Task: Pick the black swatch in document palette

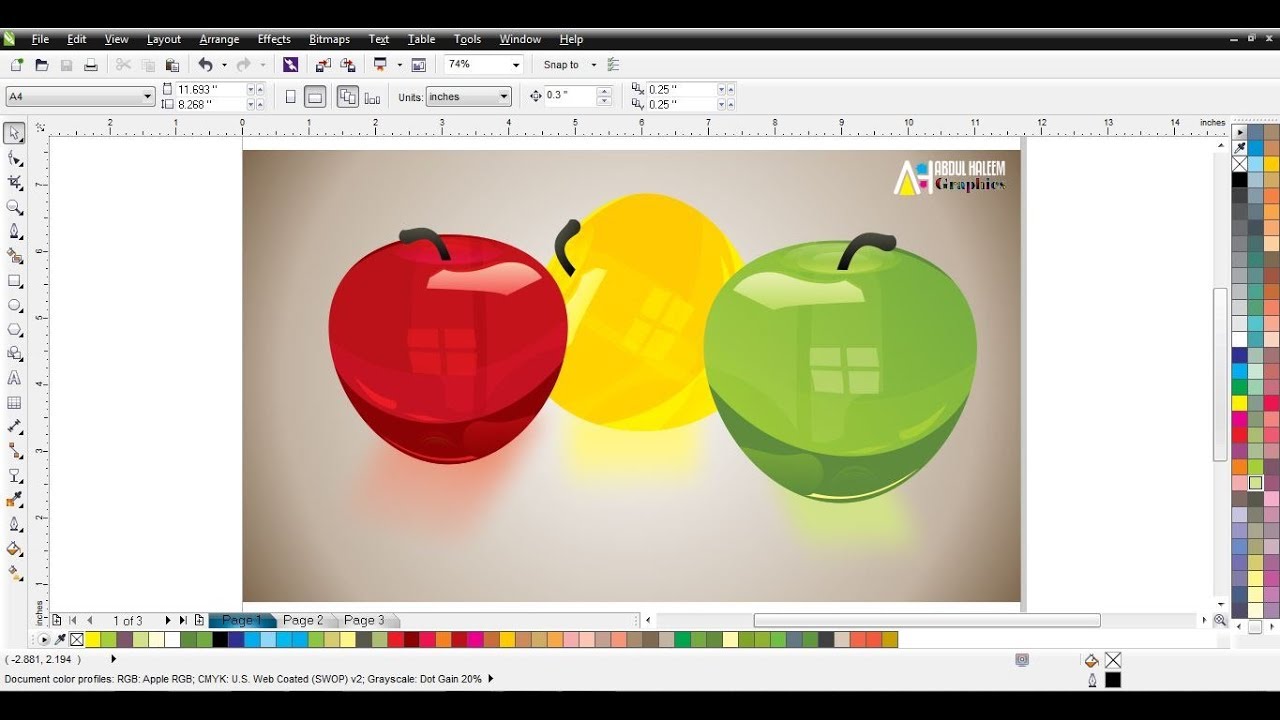Action: pyautogui.click(x=220, y=640)
